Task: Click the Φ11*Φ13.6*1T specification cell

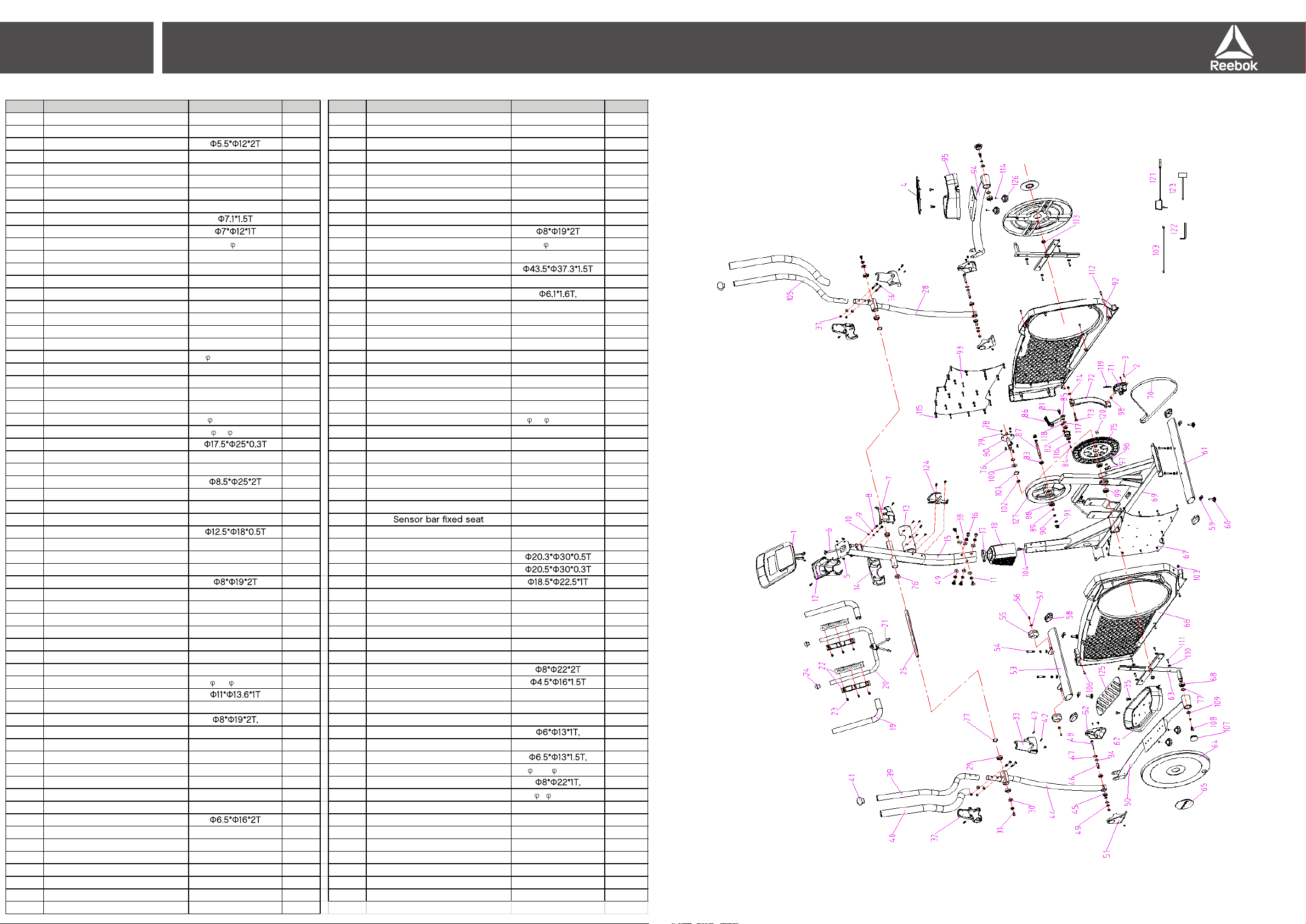Action: click(x=235, y=695)
